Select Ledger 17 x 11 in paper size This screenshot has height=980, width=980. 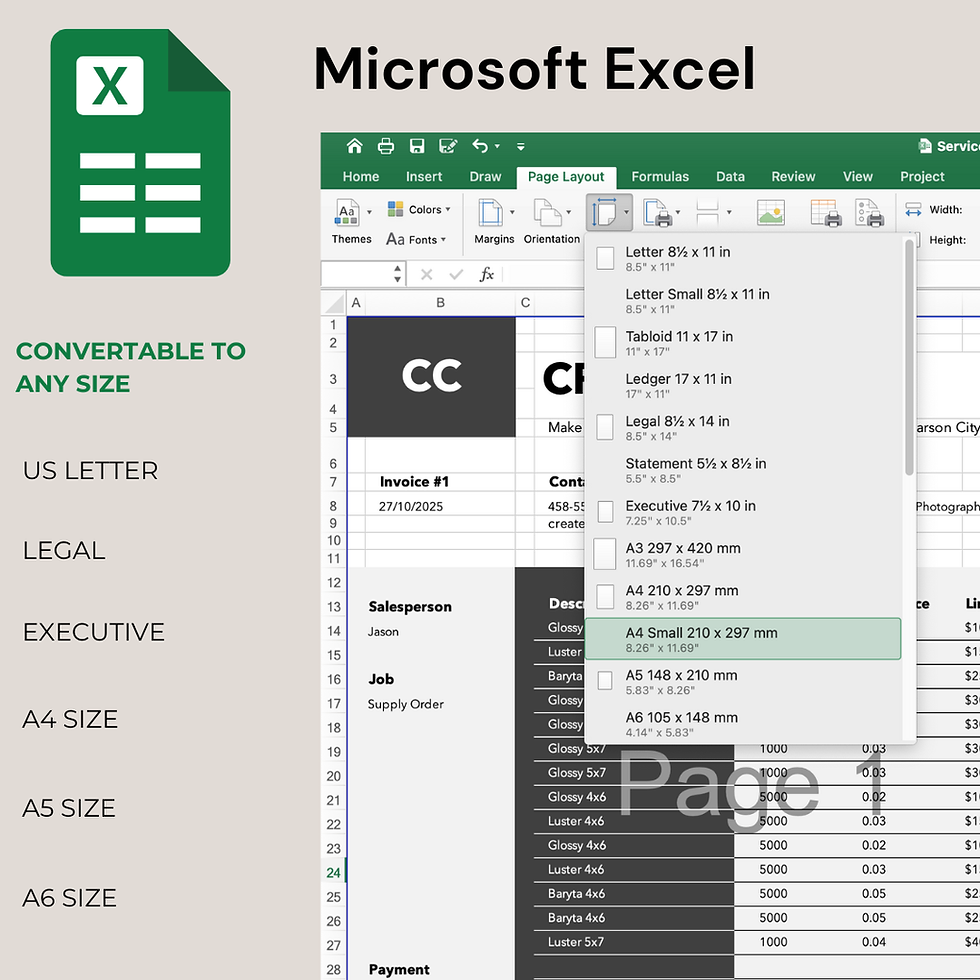pyautogui.click(x=743, y=386)
